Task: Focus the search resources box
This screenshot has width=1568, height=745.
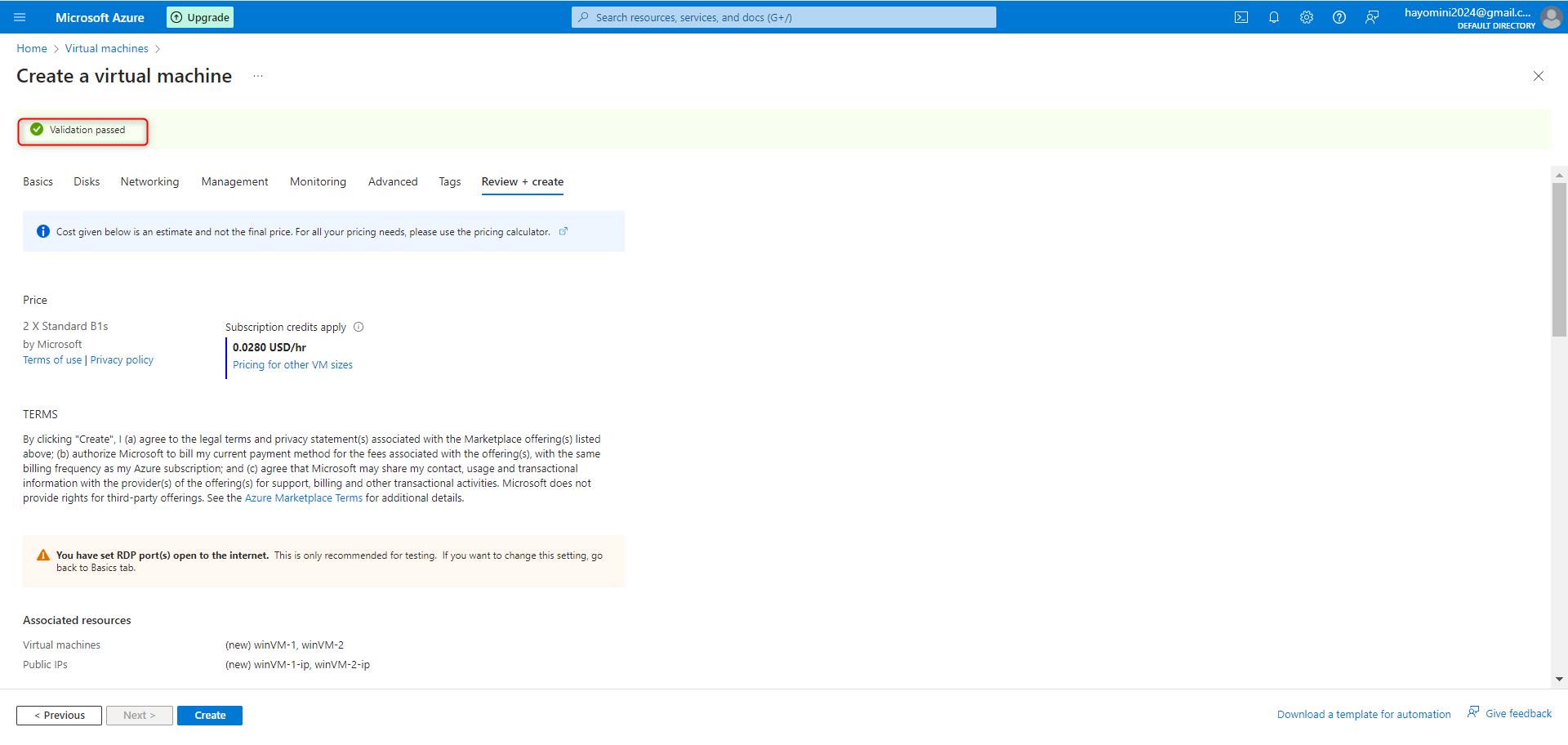Action: pyautogui.click(x=784, y=17)
